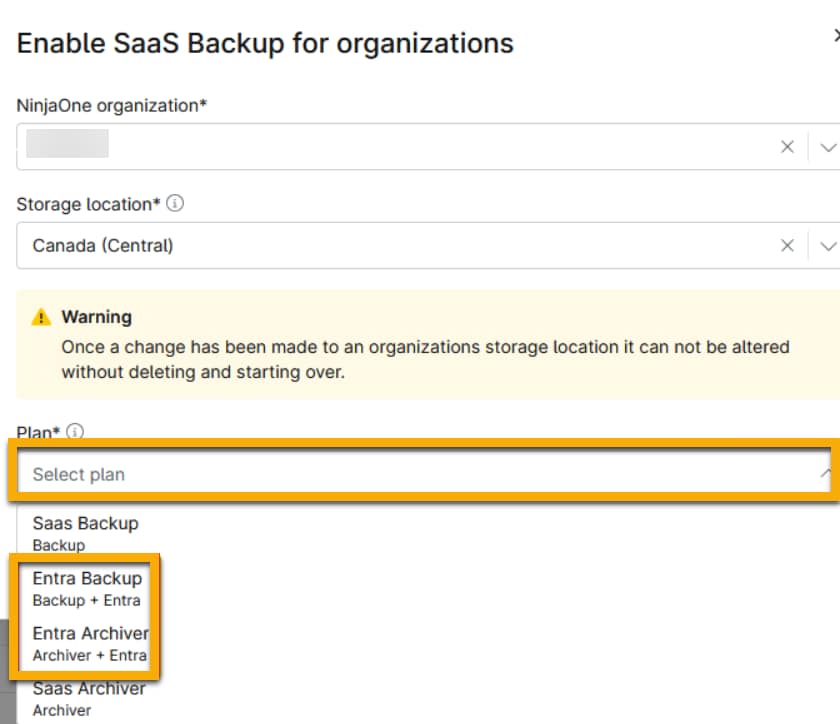Click the dialog title Enable SaaS Backup
Screen dimensions: 840x724
tap(265, 44)
